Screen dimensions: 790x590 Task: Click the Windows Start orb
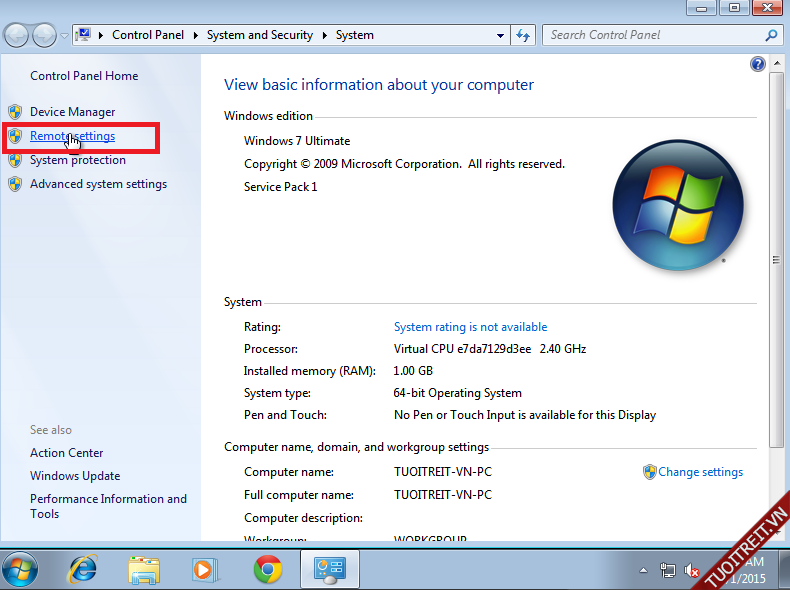[x=21, y=569]
